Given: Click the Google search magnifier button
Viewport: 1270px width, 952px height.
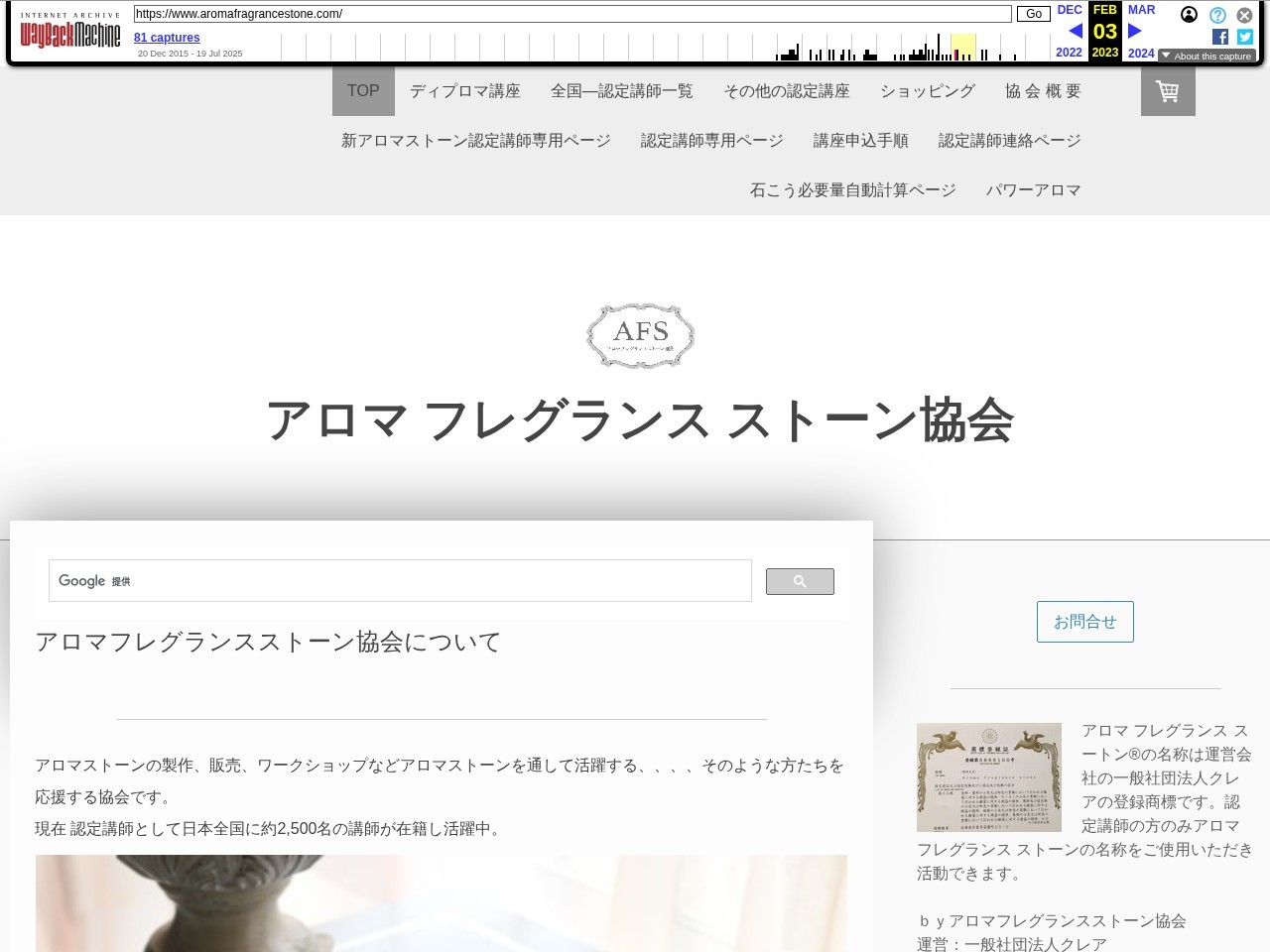Looking at the screenshot, I should pyautogui.click(x=799, y=582).
